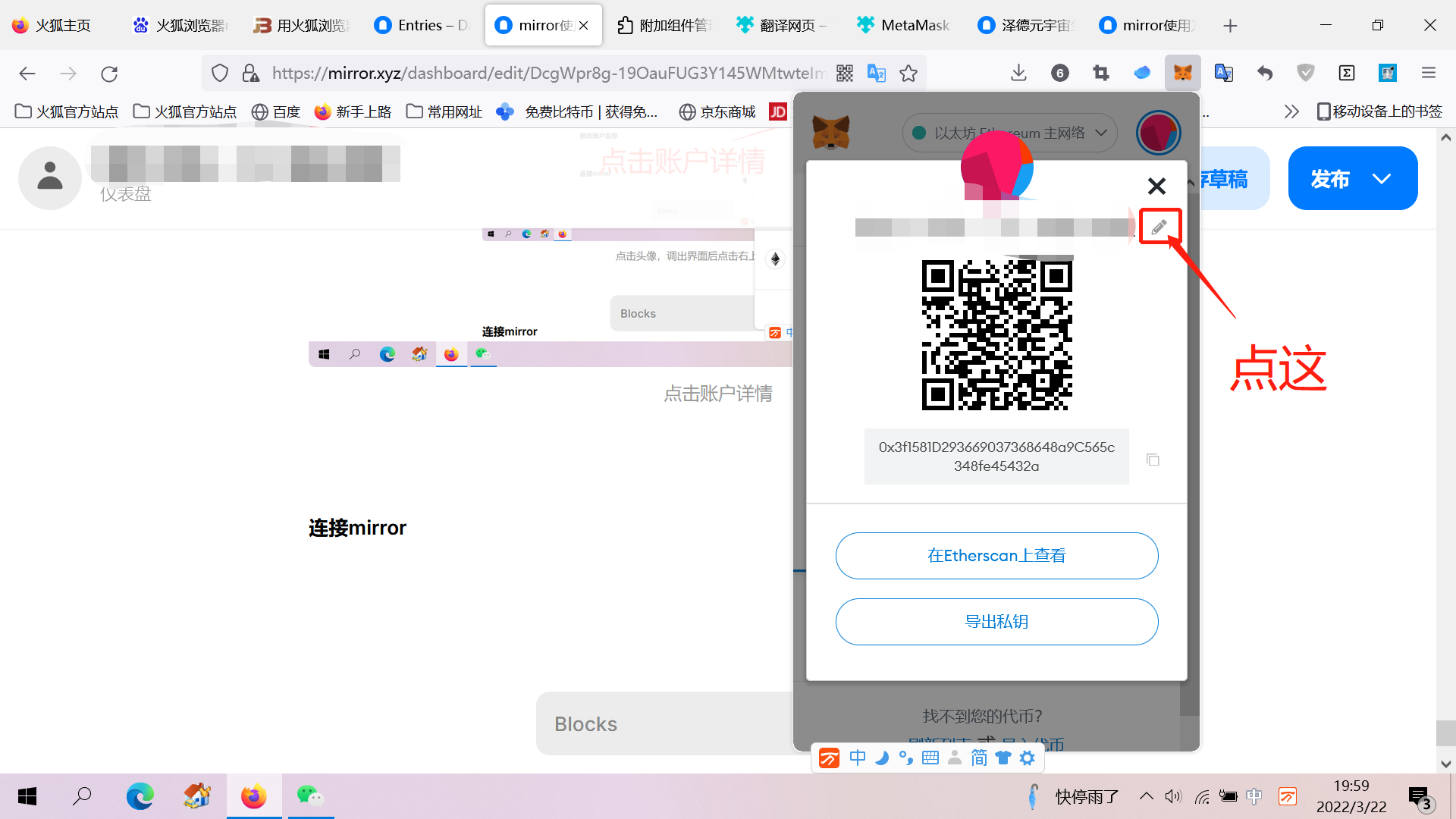Click the Firefox back arrow
1456x819 pixels.
click(x=27, y=74)
